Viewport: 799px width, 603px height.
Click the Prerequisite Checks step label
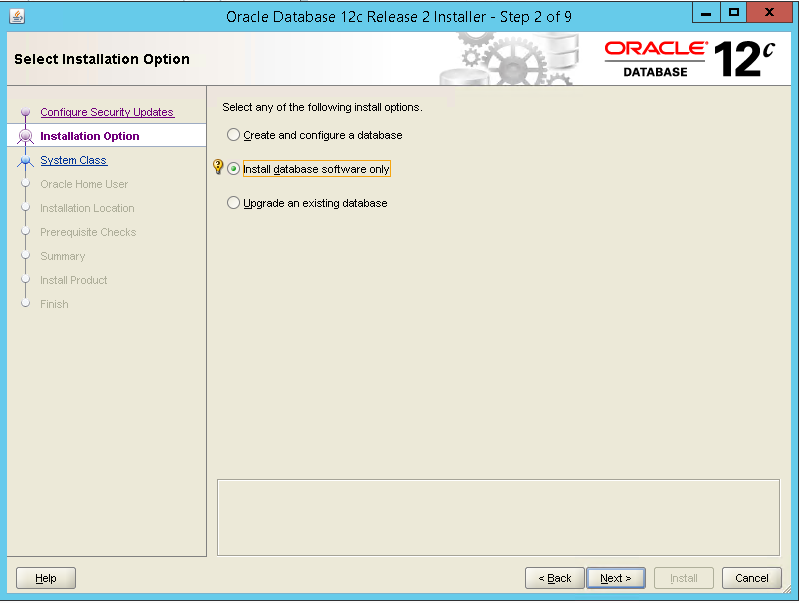click(88, 232)
